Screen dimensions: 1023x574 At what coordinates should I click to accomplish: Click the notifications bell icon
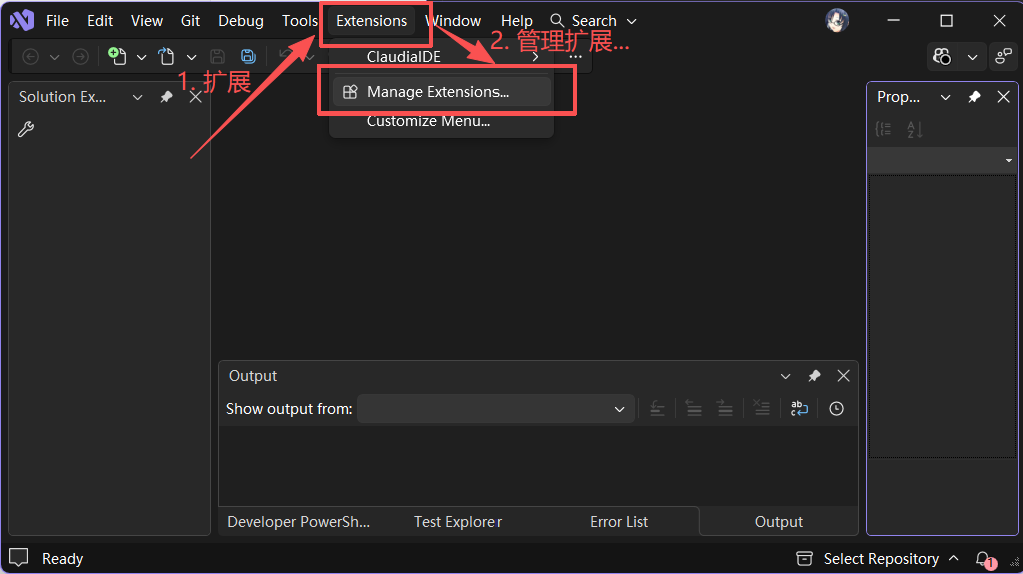coord(983,558)
